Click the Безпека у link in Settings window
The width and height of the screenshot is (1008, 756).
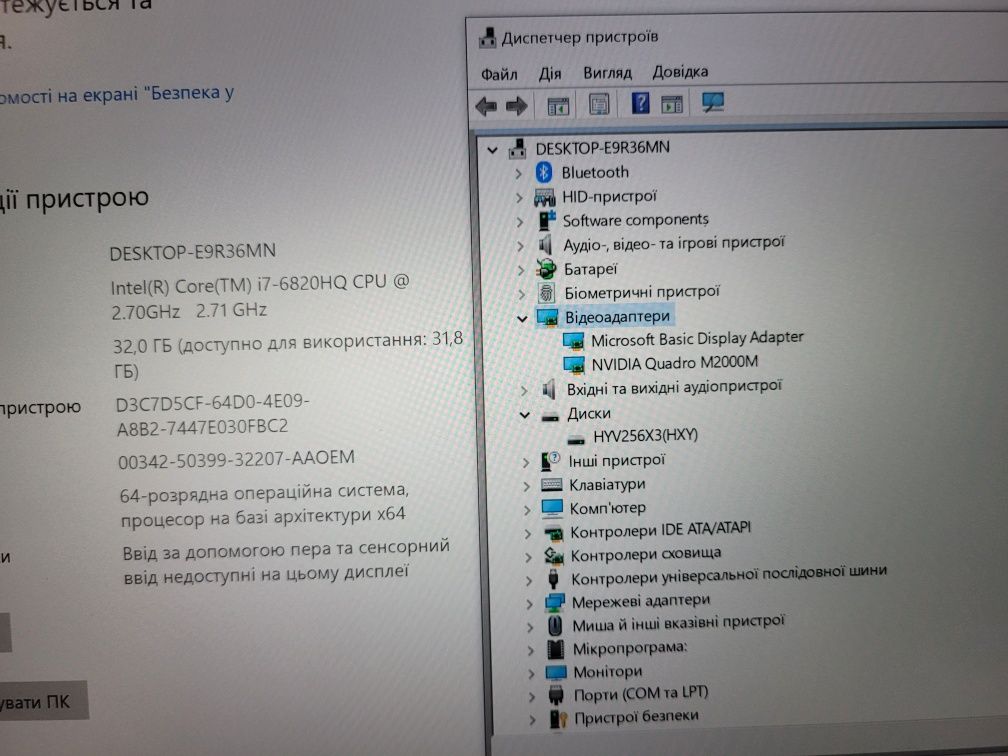[117, 95]
